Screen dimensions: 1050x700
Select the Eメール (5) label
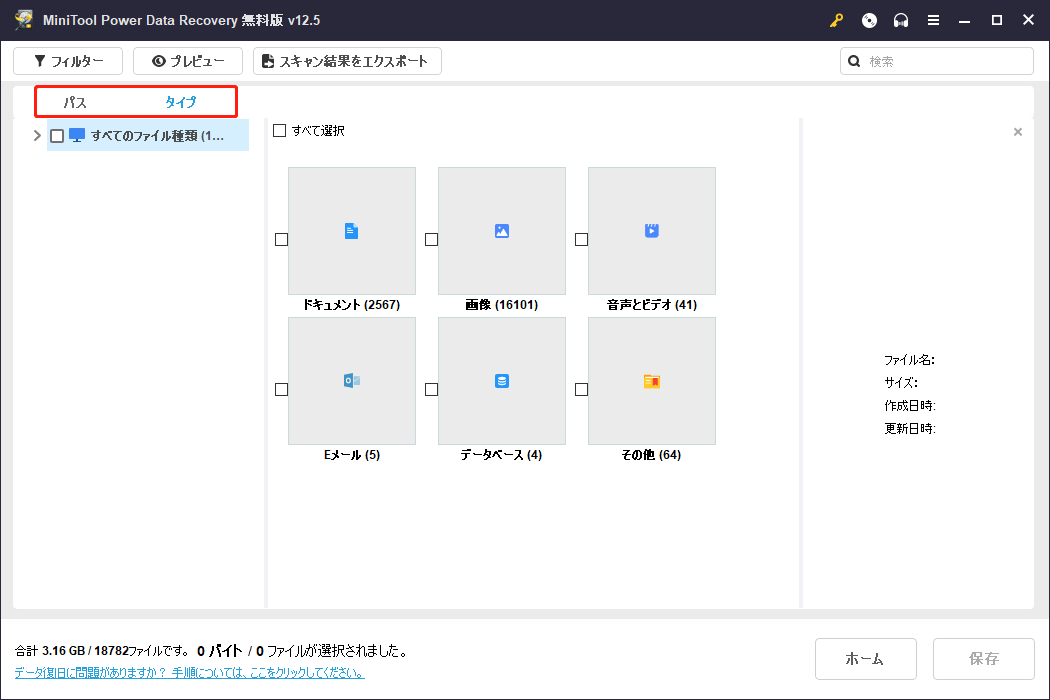click(x=352, y=455)
